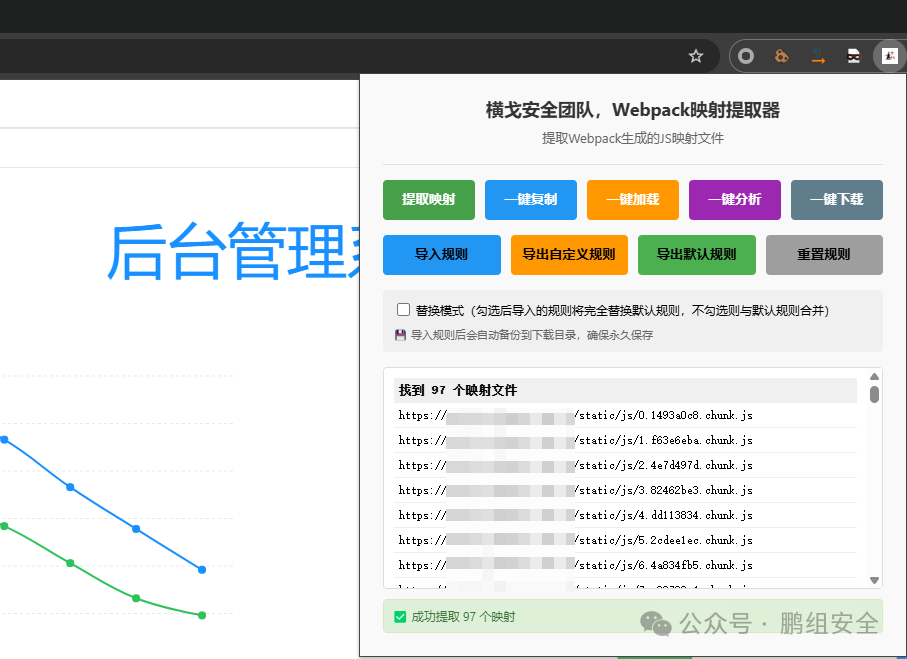
Task: Click the 导入规则后会自动备份 note text
Action: 532,335
